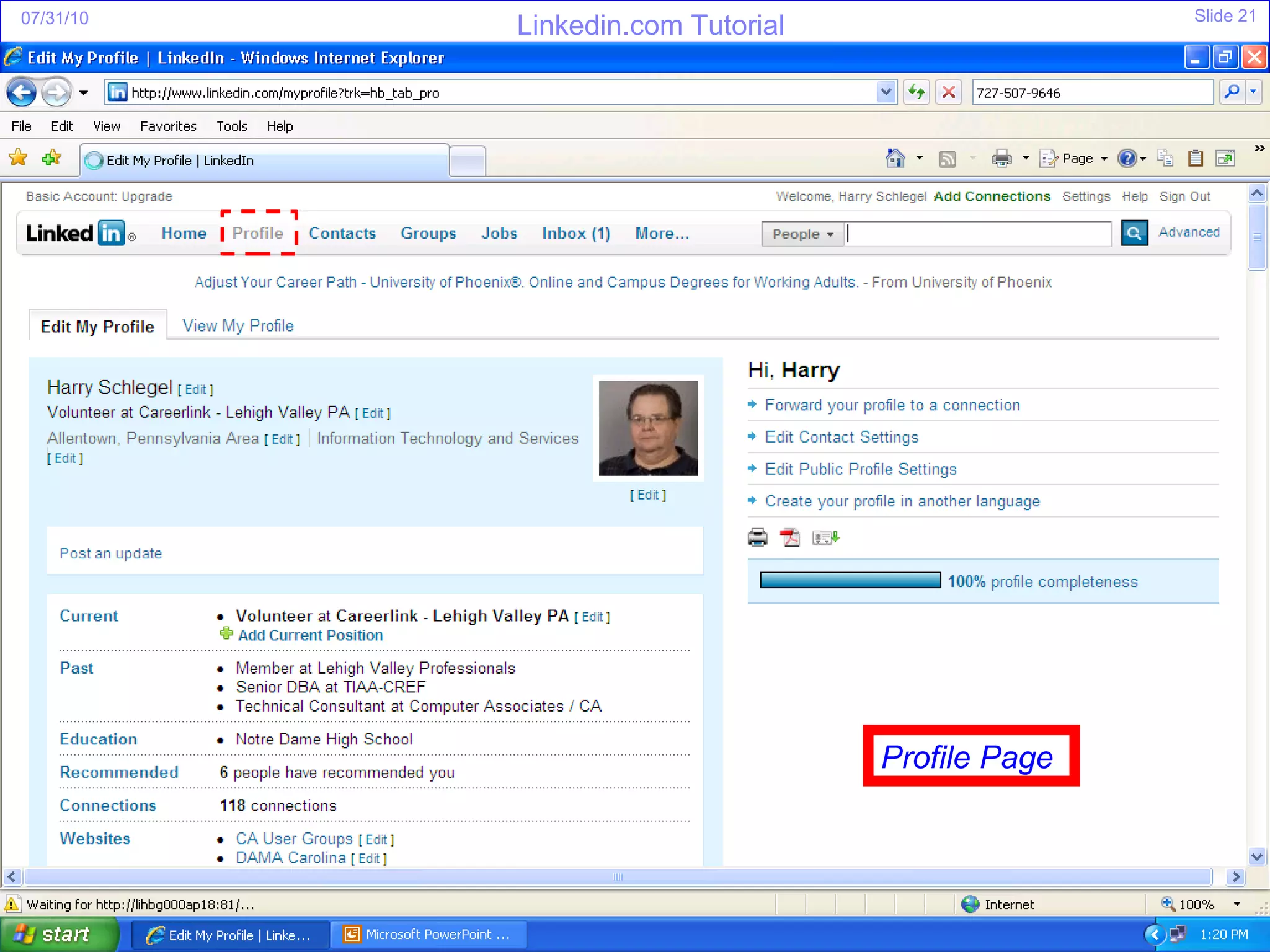Click the vCard download icon
Image resolution: width=1270 pixels, height=952 pixels.
tap(825, 537)
